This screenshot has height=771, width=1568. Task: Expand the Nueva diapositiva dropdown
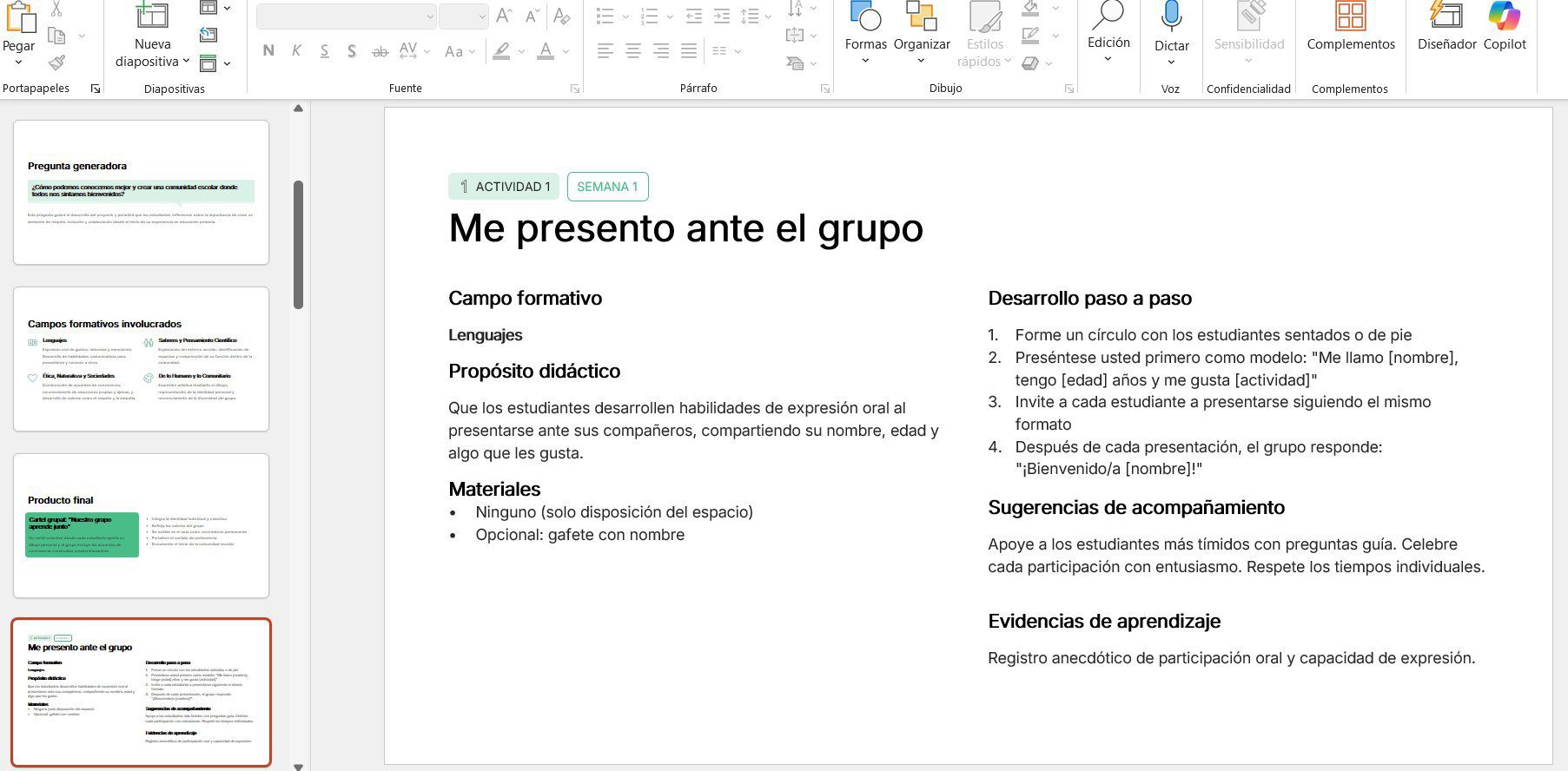coord(186,62)
